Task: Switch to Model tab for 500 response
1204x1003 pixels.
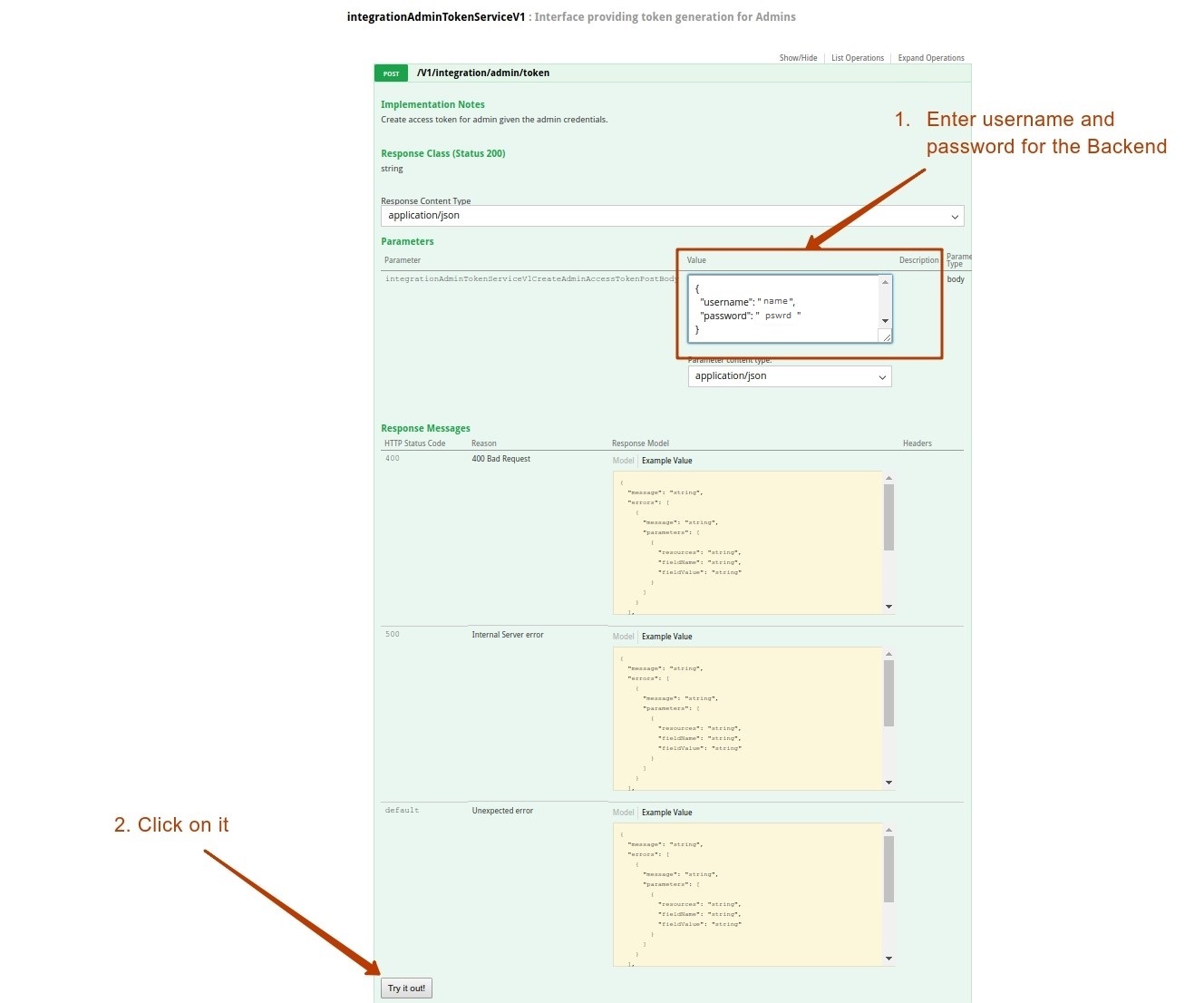Action: tap(623, 637)
